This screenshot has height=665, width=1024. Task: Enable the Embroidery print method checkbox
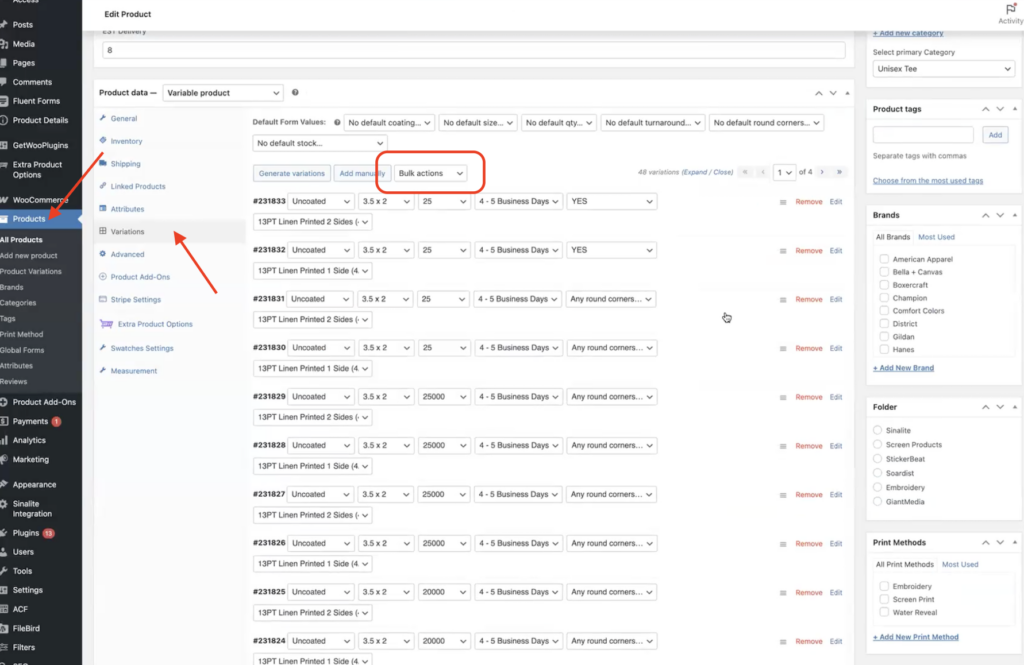(x=884, y=586)
